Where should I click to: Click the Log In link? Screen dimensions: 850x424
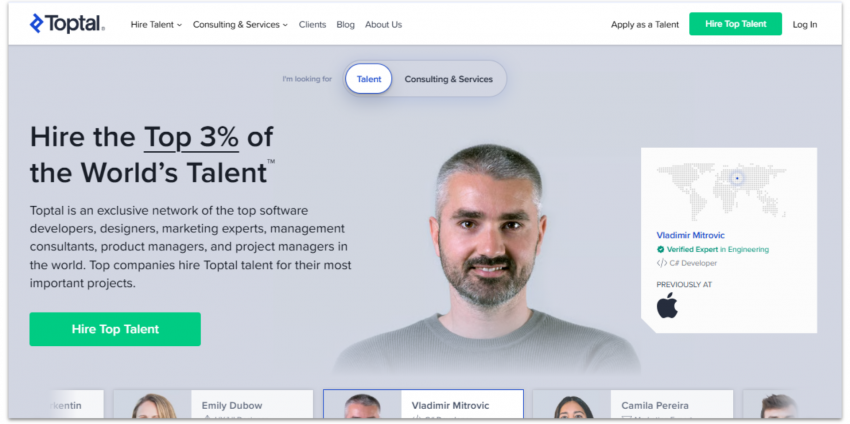coord(804,25)
